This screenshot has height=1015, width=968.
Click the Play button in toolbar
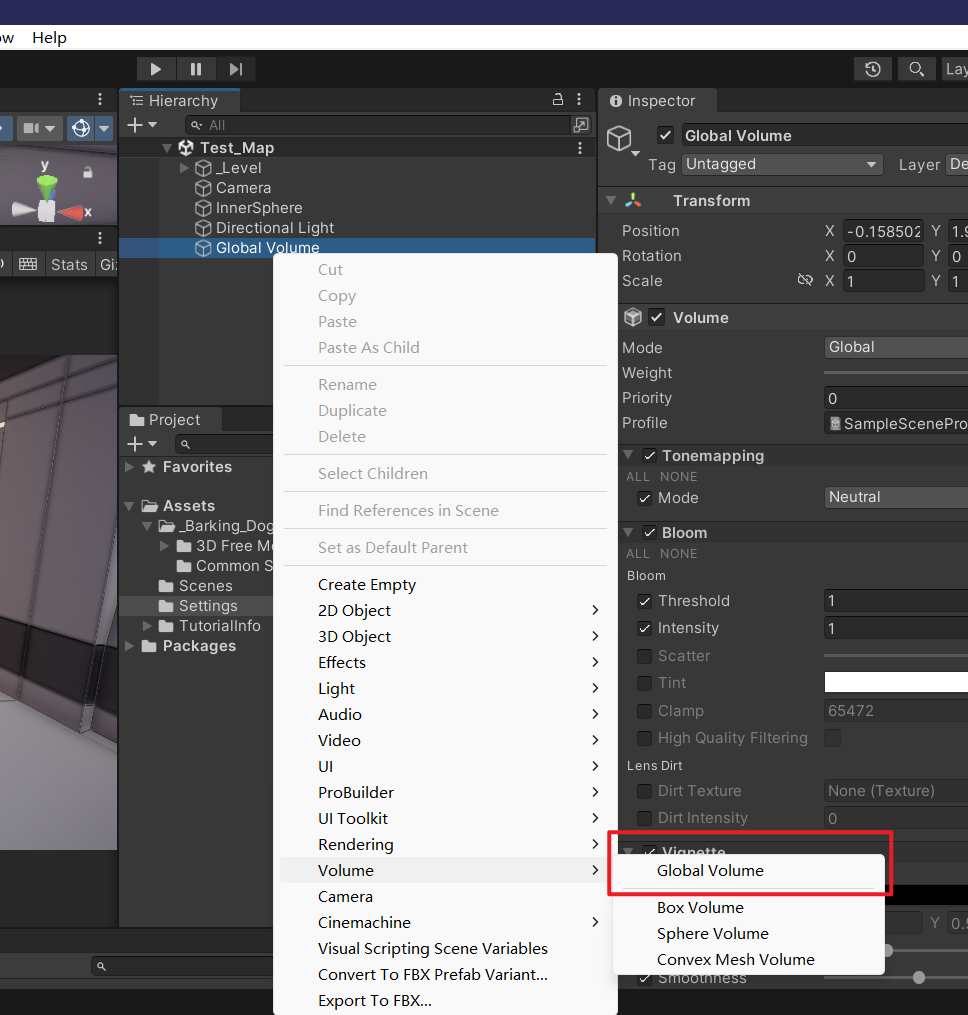156,69
